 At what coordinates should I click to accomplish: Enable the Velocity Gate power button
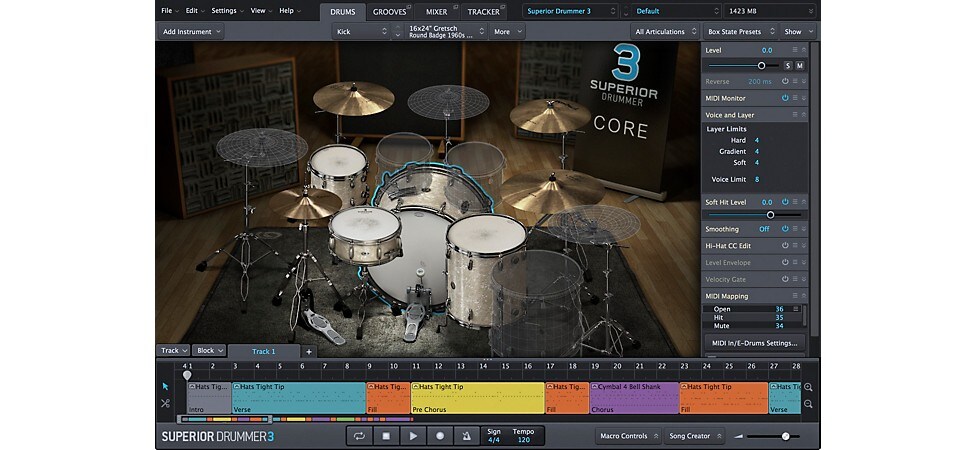tap(785, 279)
